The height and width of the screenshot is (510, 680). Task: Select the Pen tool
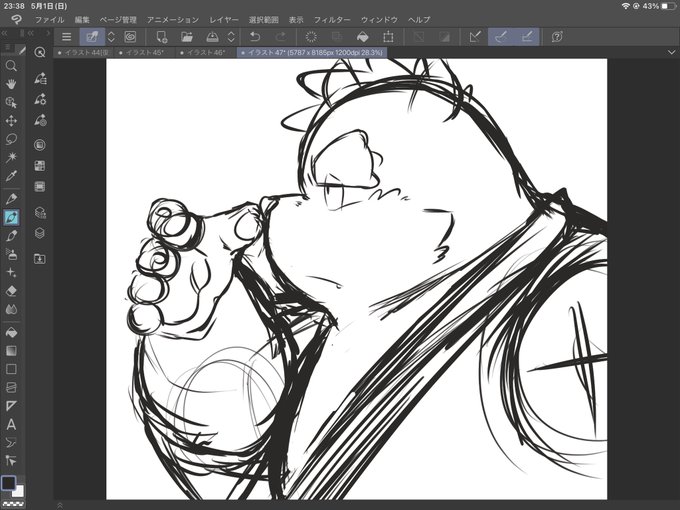[11, 199]
